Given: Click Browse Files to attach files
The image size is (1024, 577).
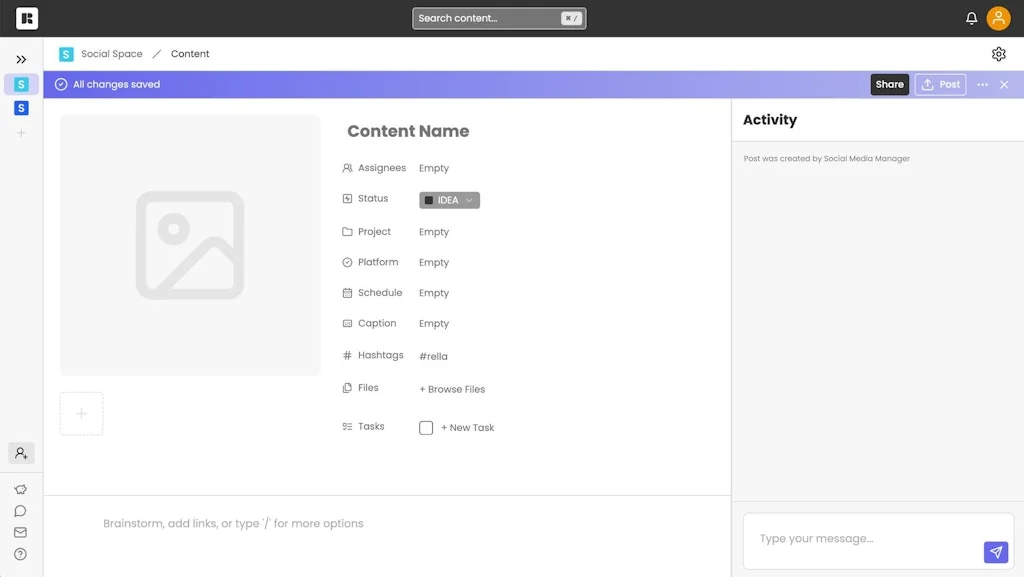Looking at the screenshot, I should pyautogui.click(x=452, y=389).
